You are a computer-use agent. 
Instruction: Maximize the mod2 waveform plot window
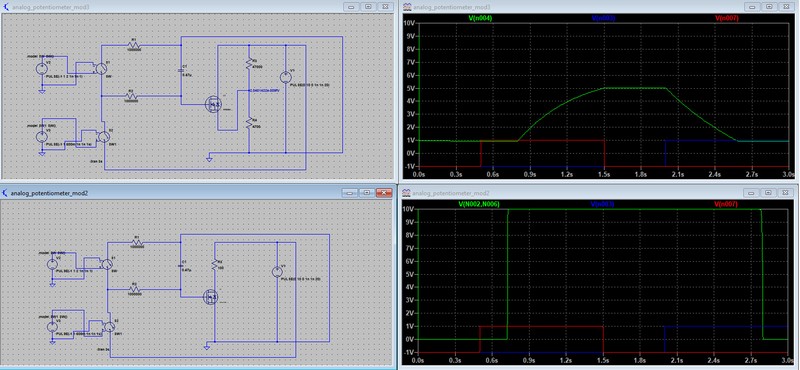(769, 193)
